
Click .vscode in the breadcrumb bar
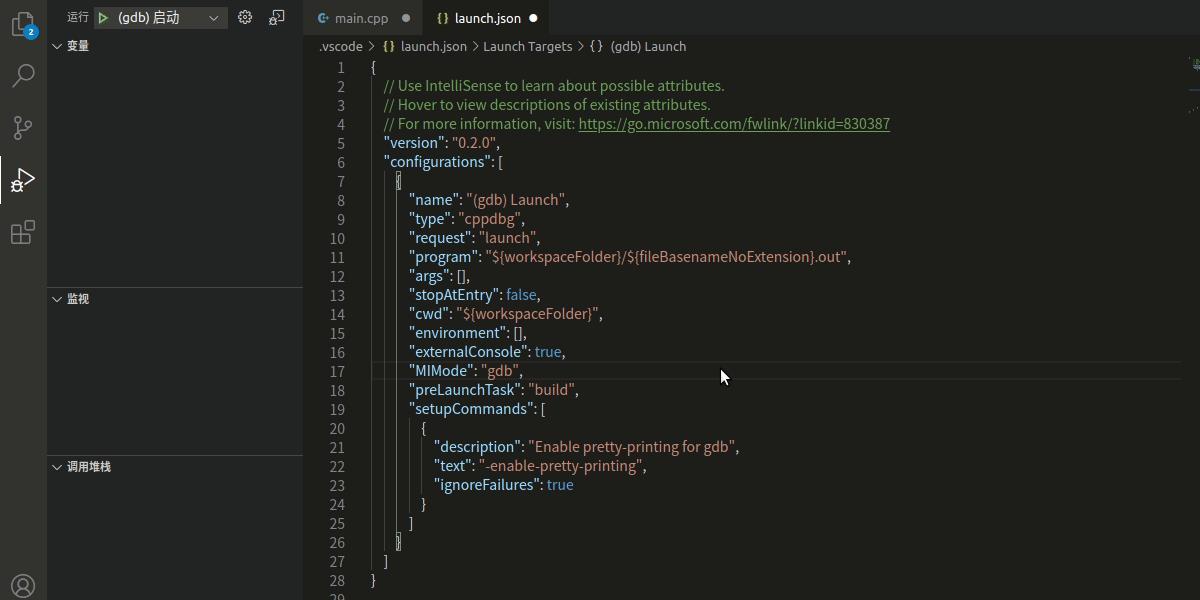point(340,46)
